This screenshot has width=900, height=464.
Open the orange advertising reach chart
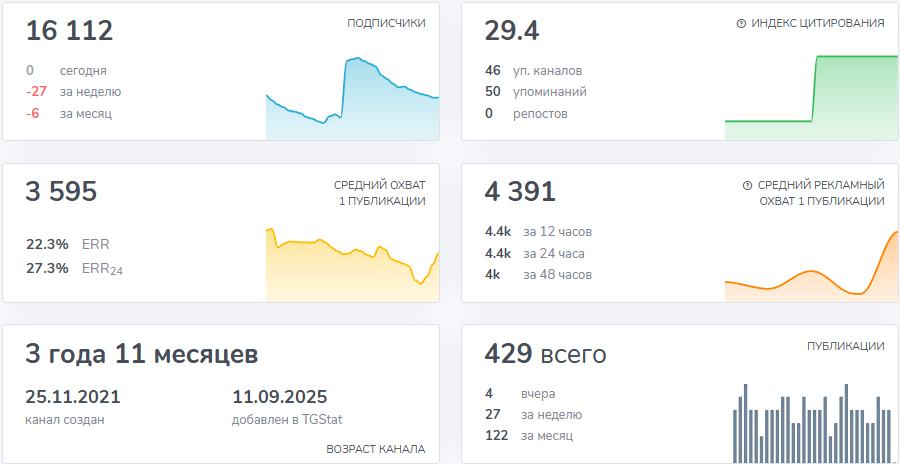[812, 266]
